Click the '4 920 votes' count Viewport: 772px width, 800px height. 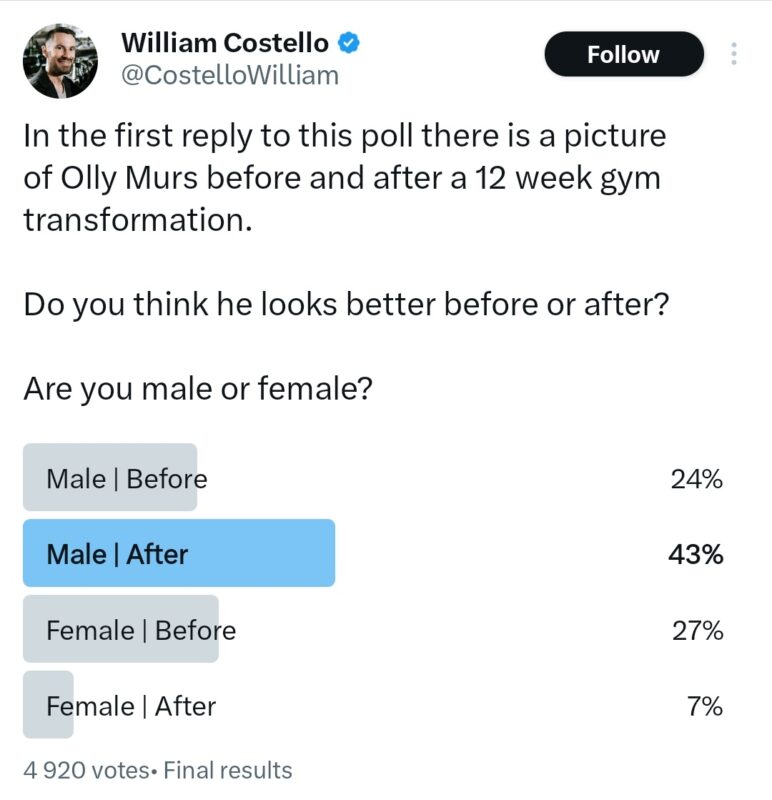click(85, 770)
